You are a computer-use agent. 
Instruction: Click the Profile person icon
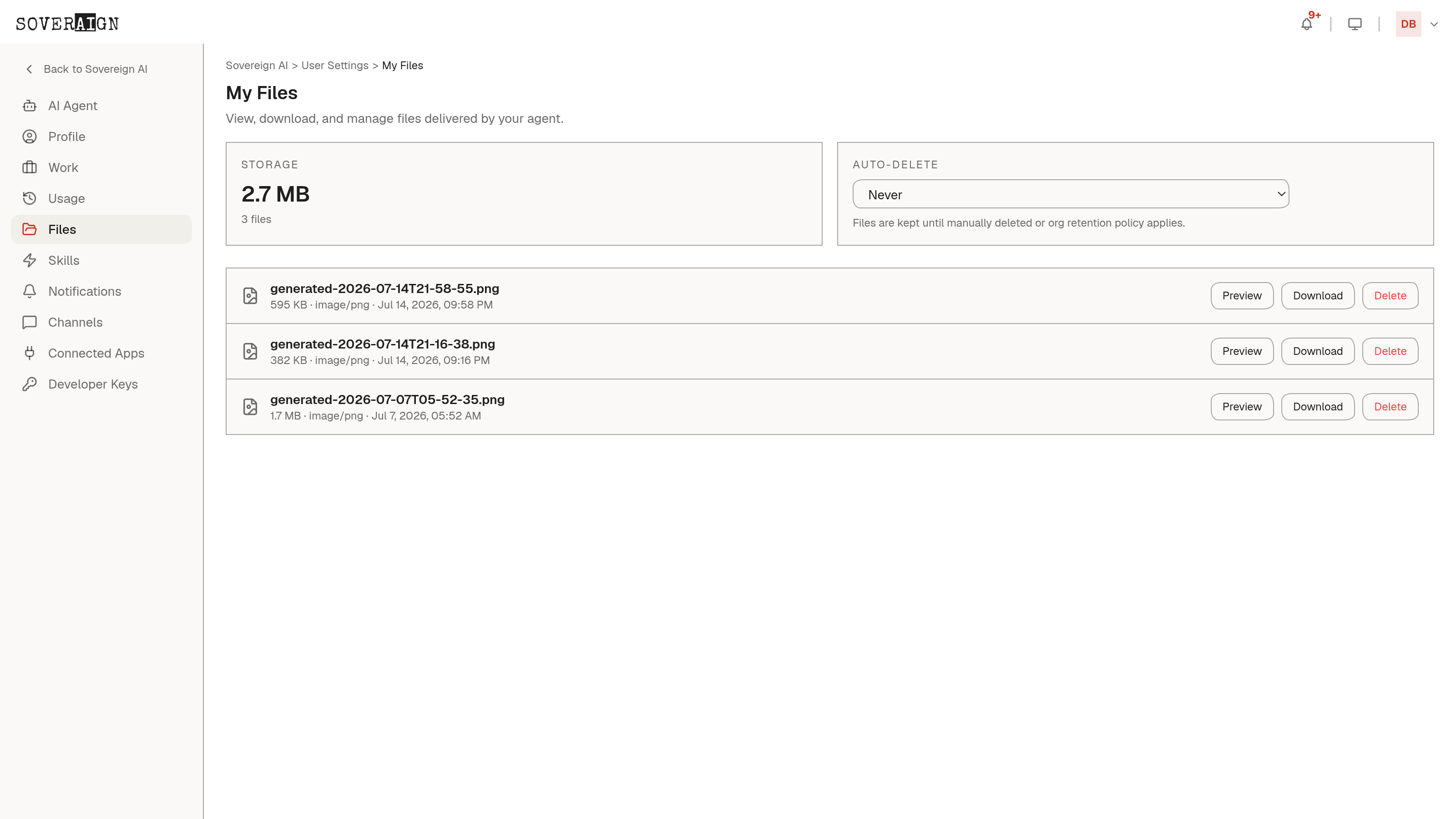pos(30,137)
